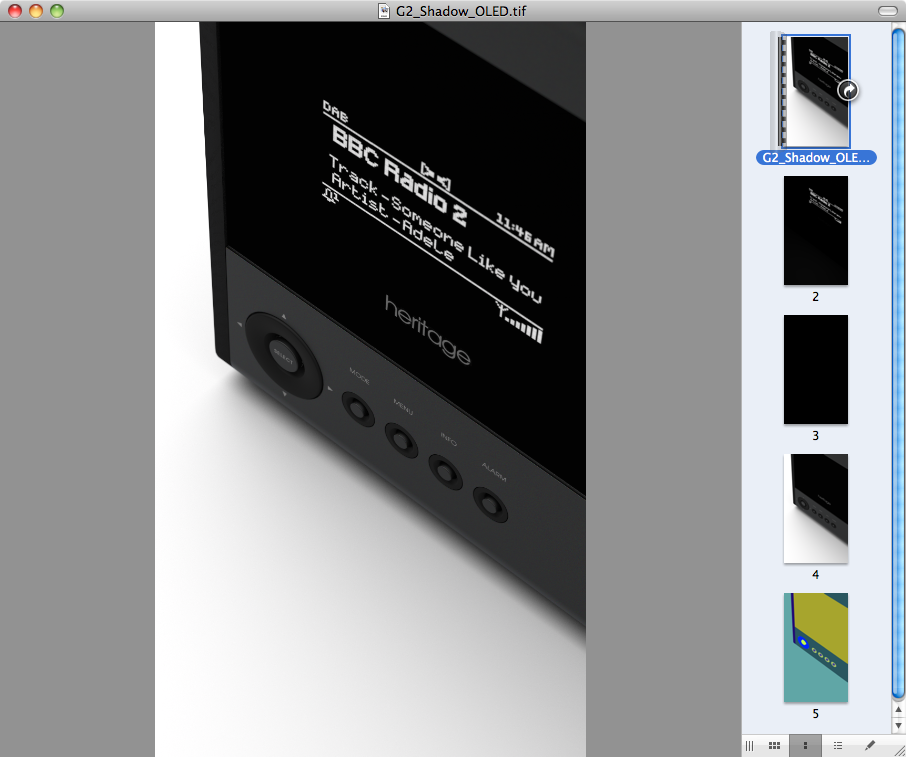Click the sidebar scroll down arrow
Screen dimensions: 906x757
[x=898, y=725]
